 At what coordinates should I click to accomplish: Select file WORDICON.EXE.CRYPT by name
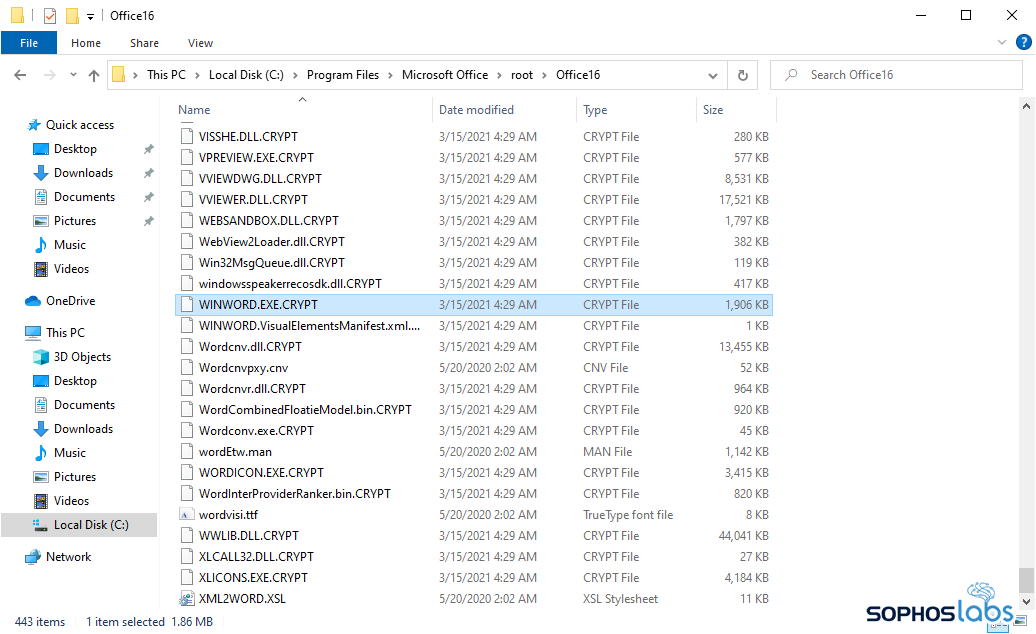pos(261,473)
